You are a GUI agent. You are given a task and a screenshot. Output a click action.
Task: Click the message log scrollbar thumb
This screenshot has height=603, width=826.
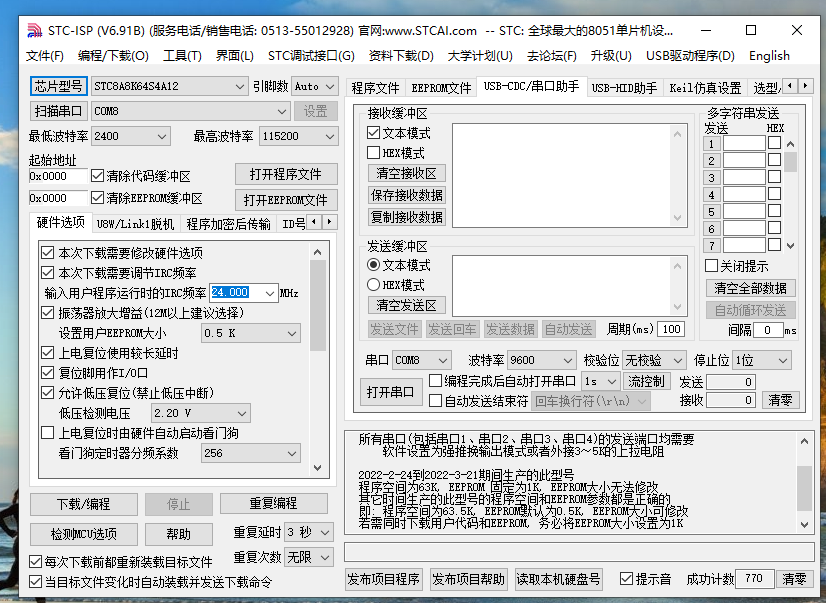pyautogui.click(x=804, y=488)
